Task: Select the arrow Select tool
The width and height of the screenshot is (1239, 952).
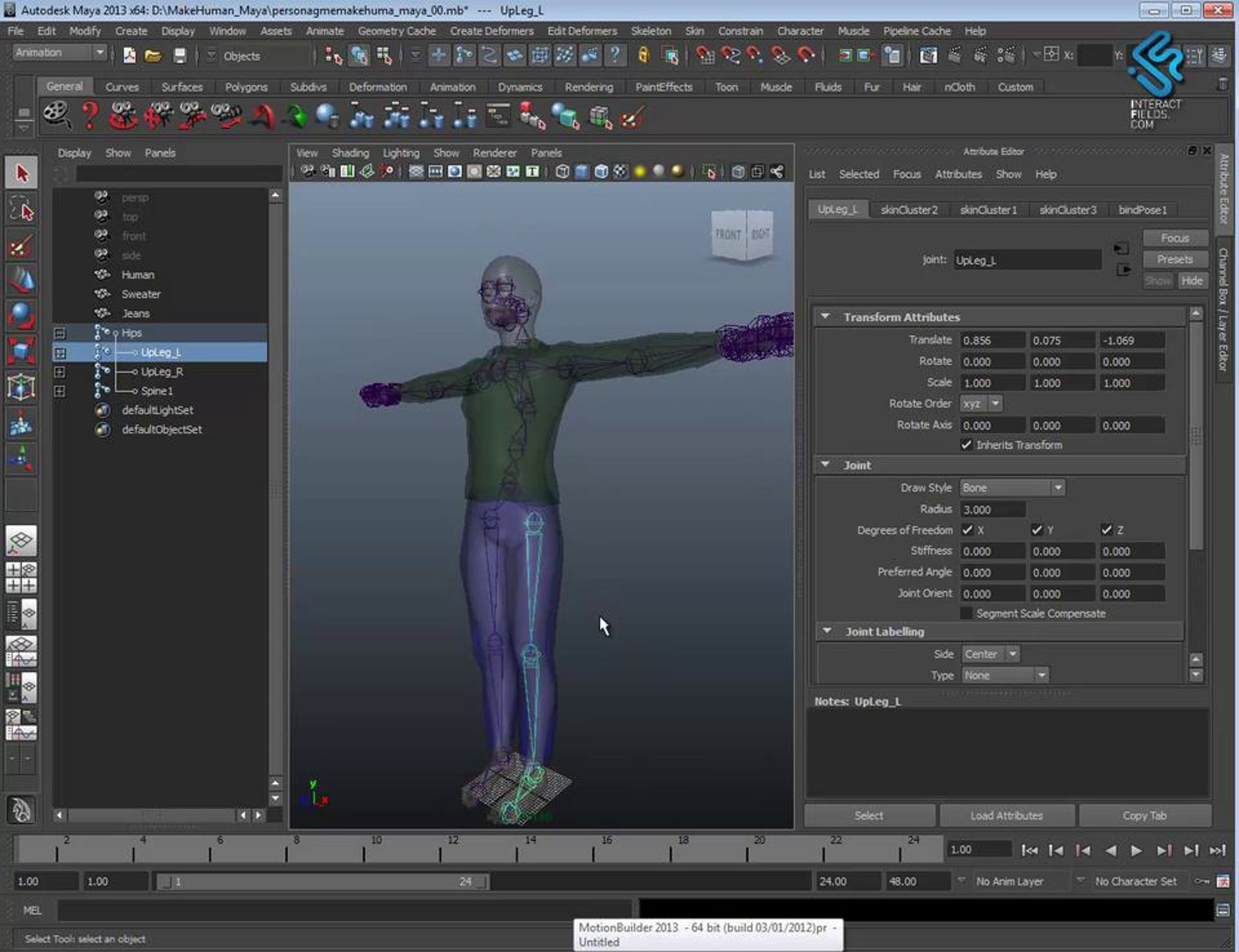Action: 22,173
